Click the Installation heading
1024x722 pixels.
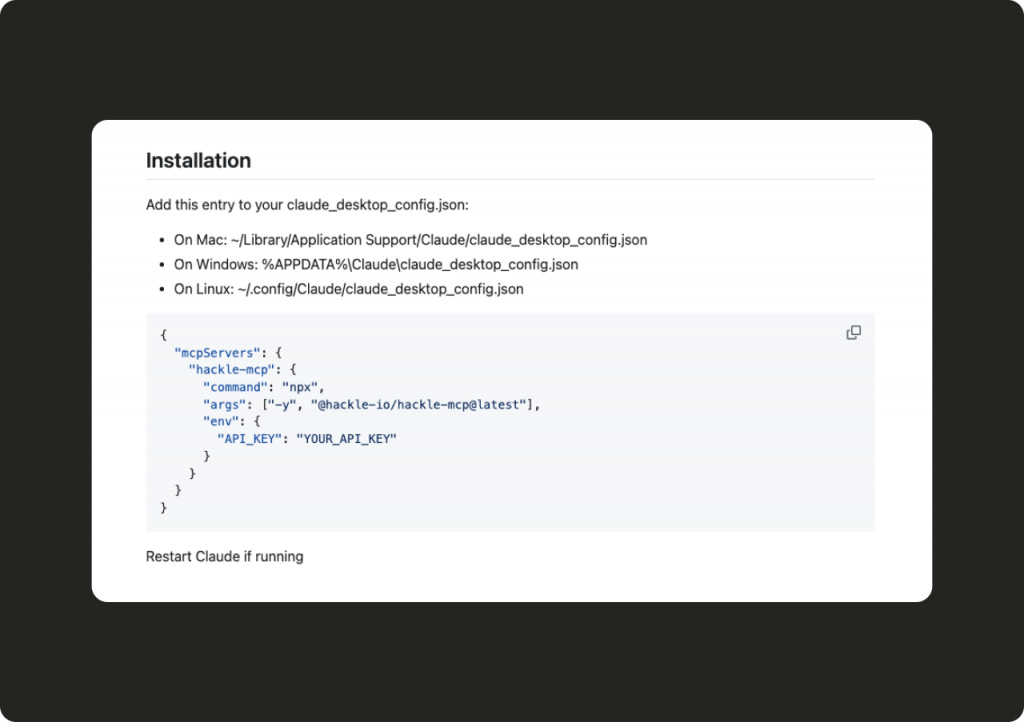(198, 160)
